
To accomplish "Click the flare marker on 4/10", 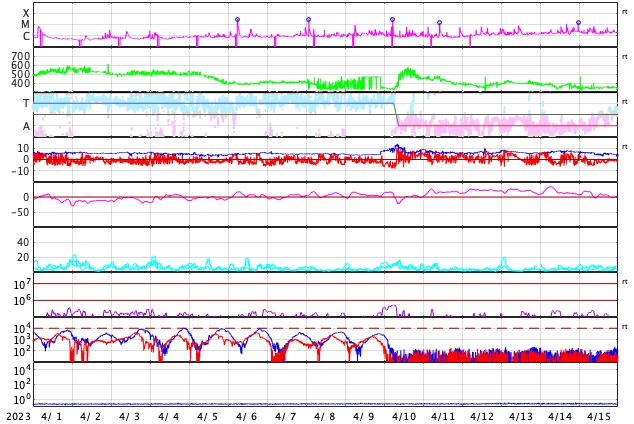I will tap(392, 19).
